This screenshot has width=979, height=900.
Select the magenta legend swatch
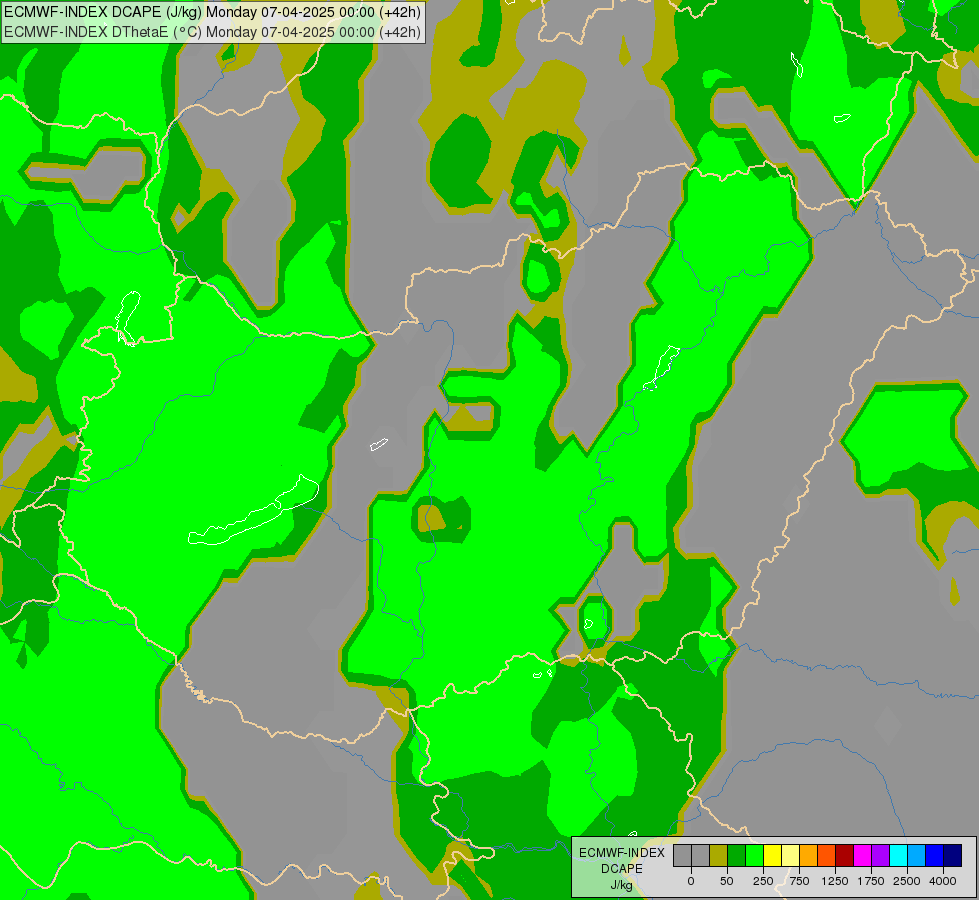[x=863, y=856]
